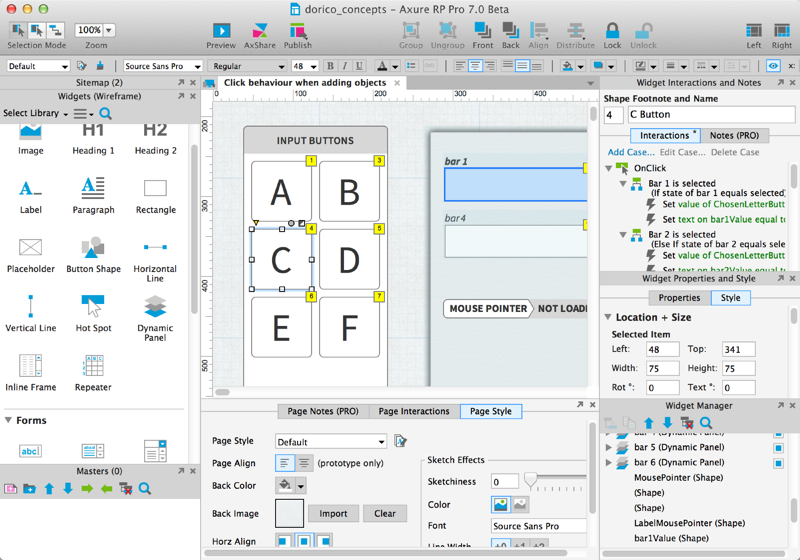Toggle the eye visibility button
Viewport: 800px width, 560px height.
click(x=773, y=66)
